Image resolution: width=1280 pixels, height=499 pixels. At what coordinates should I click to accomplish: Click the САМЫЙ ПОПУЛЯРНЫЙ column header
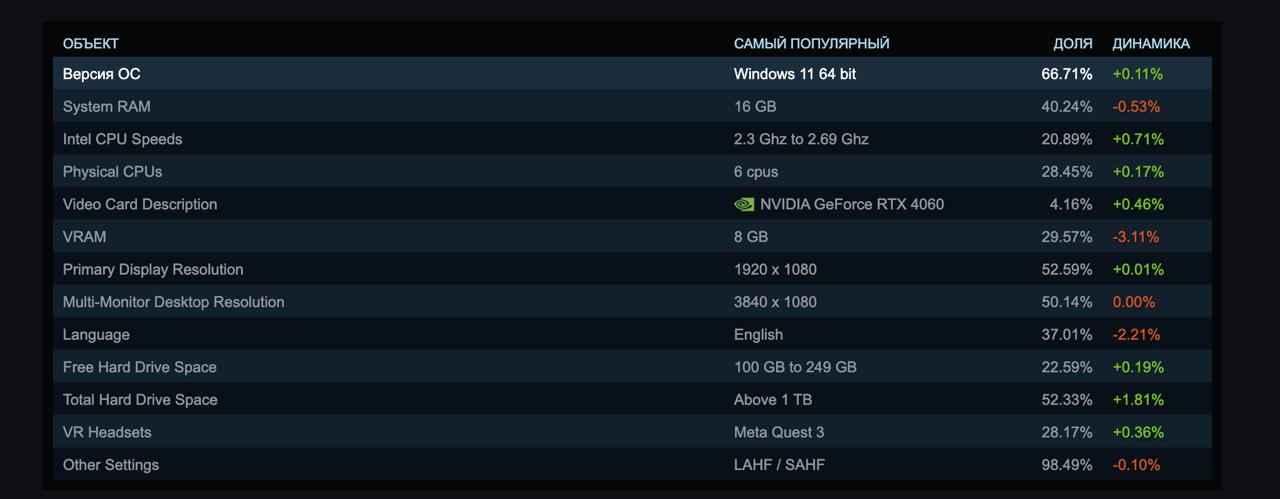(x=811, y=44)
